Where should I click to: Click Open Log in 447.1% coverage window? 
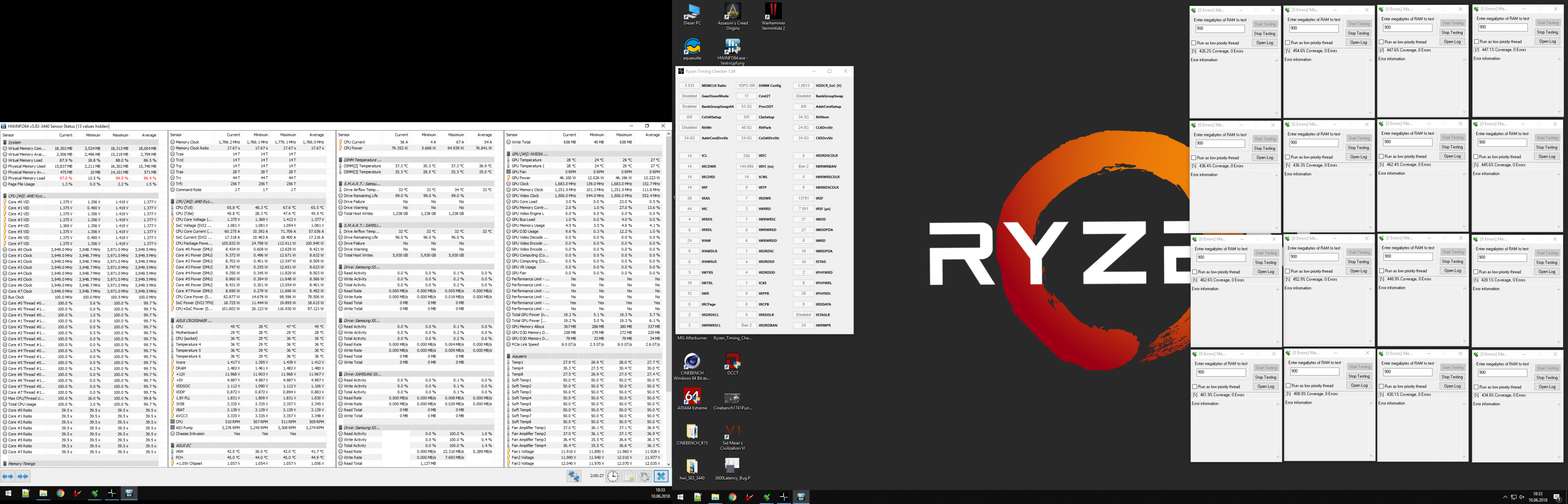(1547, 41)
